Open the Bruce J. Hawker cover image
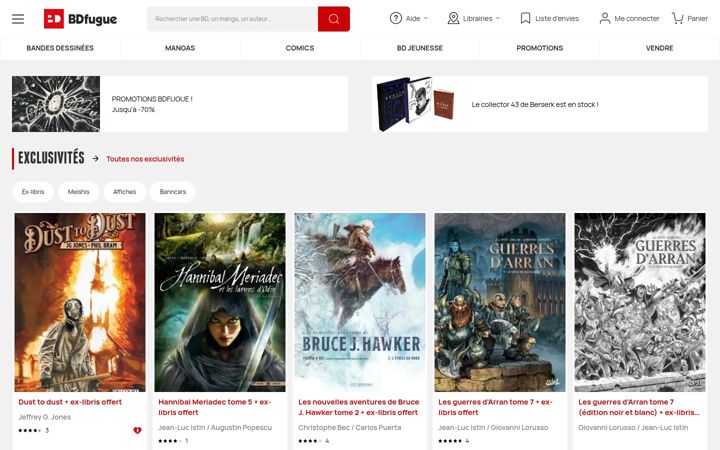 [360, 302]
